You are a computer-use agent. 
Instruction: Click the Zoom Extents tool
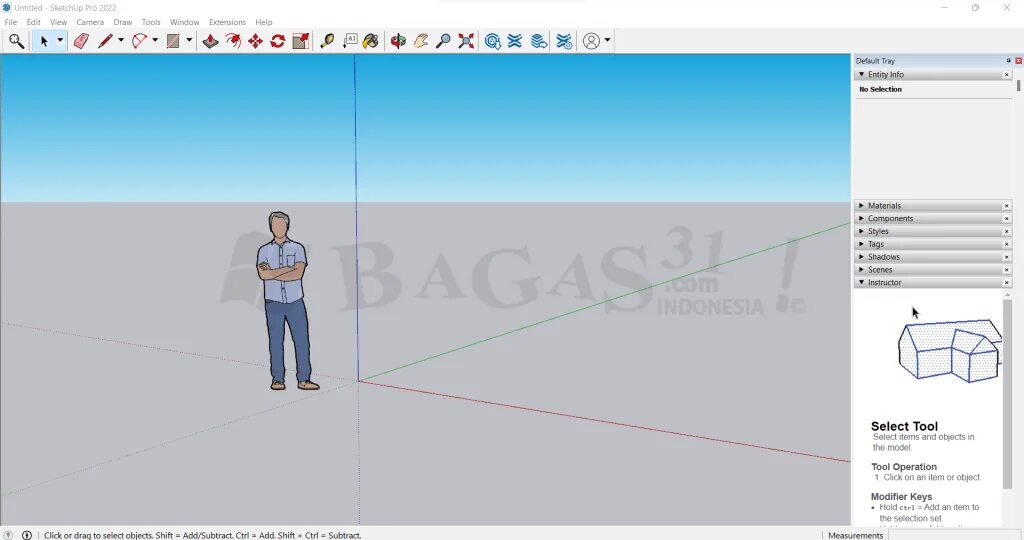tap(466, 41)
